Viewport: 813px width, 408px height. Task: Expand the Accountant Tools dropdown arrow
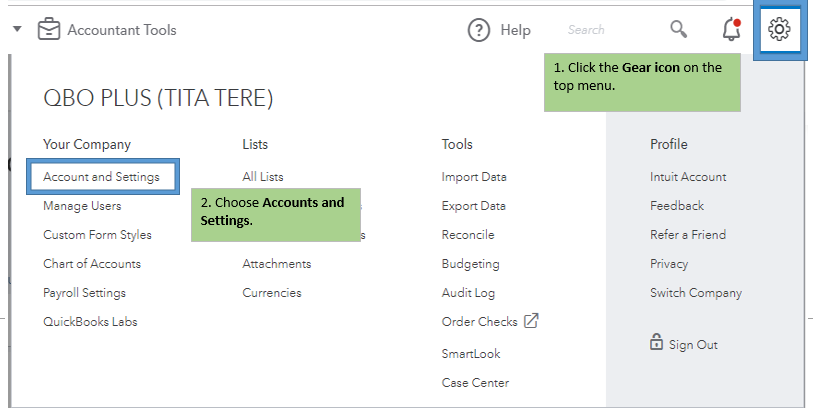tap(17, 30)
